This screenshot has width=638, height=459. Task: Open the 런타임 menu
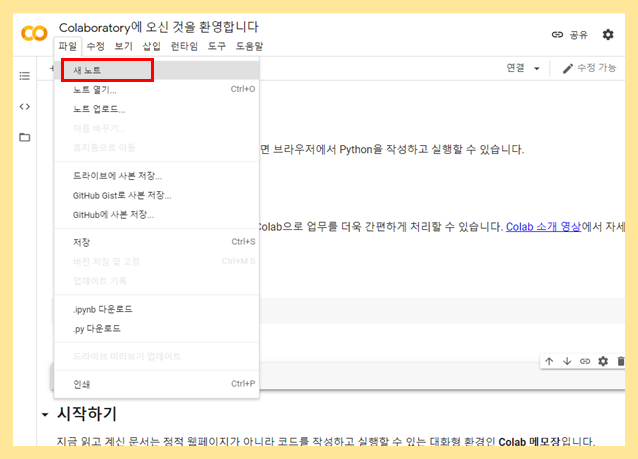pyautogui.click(x=184, y=46)
